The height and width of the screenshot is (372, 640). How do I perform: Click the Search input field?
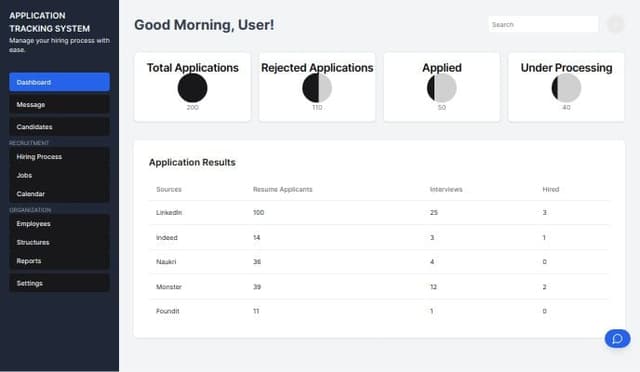[543, 25]
